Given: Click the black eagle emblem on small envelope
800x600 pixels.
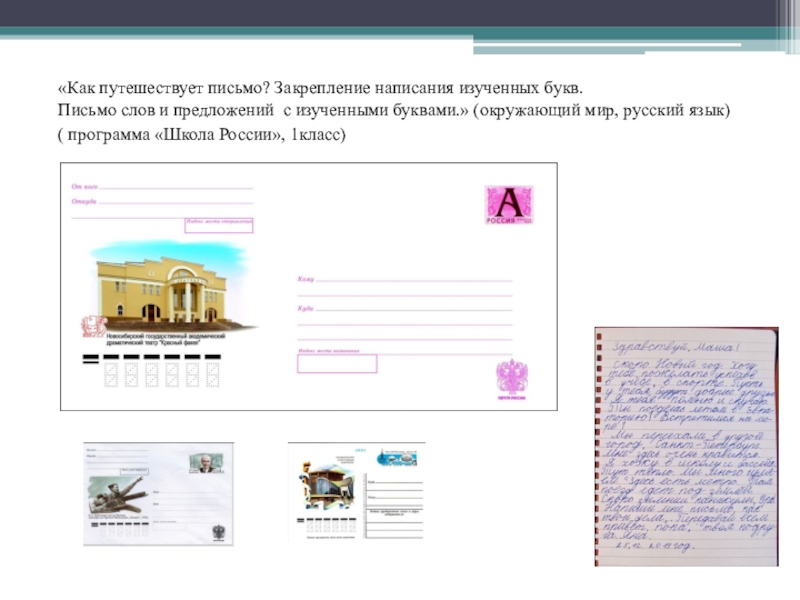Looking at the screenshot, I should (x=218, y=533).
